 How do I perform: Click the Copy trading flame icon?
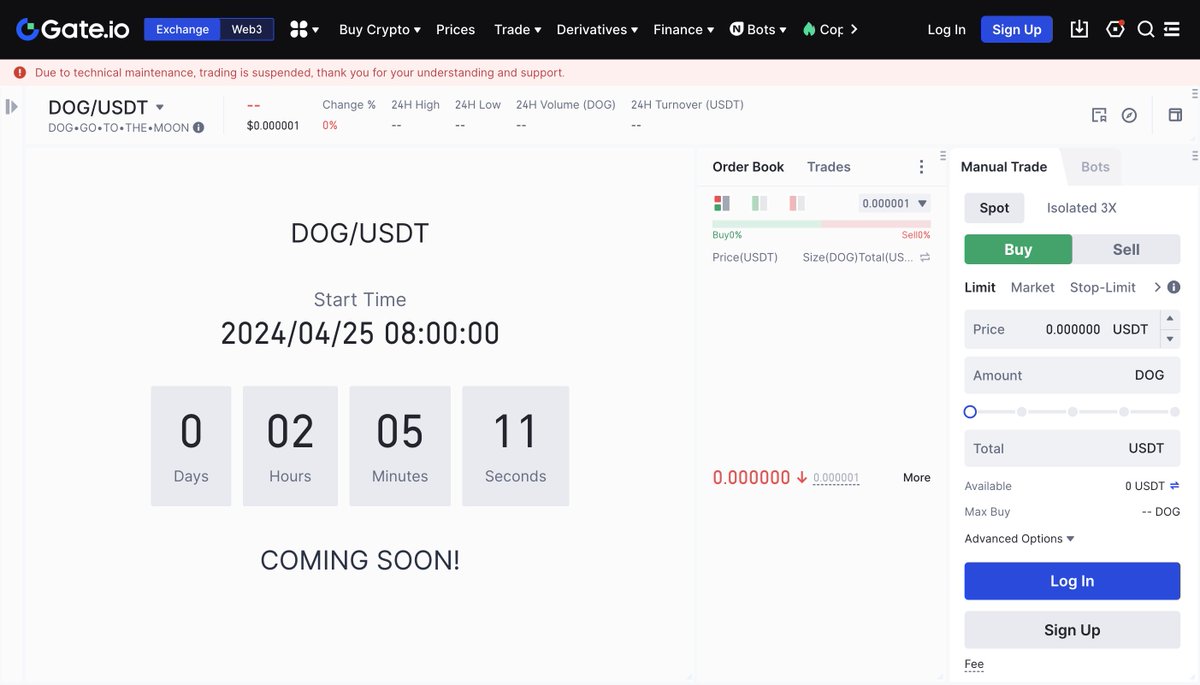point(809,29)
